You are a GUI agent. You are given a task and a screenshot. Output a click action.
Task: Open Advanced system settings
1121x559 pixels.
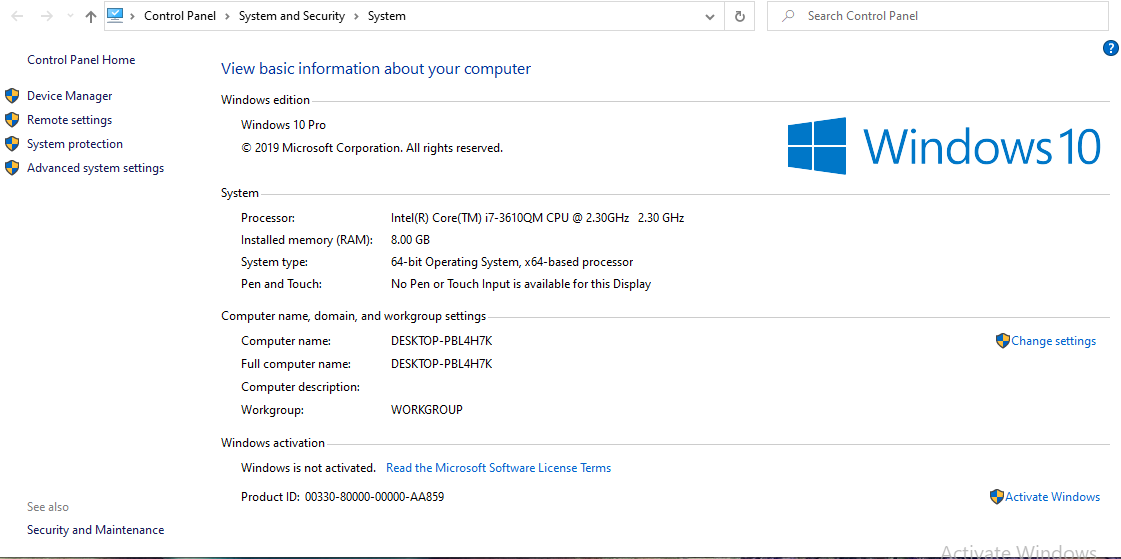(95, 168)
